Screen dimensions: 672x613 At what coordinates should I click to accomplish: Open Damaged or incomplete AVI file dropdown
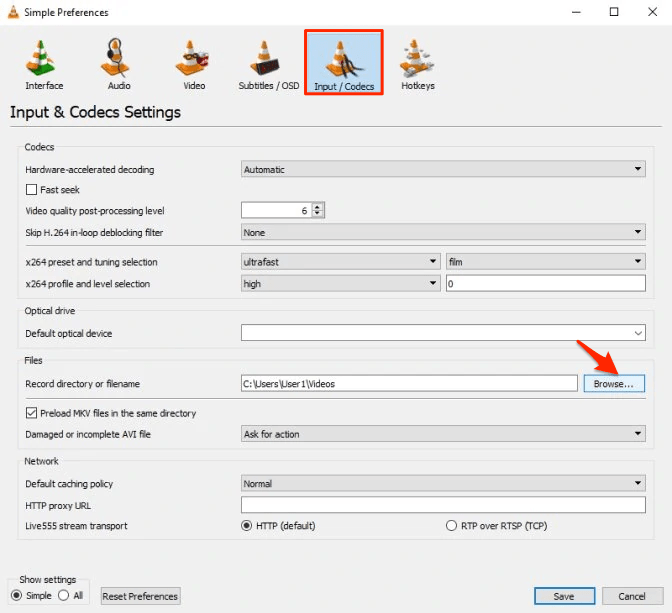coord(443,434)
